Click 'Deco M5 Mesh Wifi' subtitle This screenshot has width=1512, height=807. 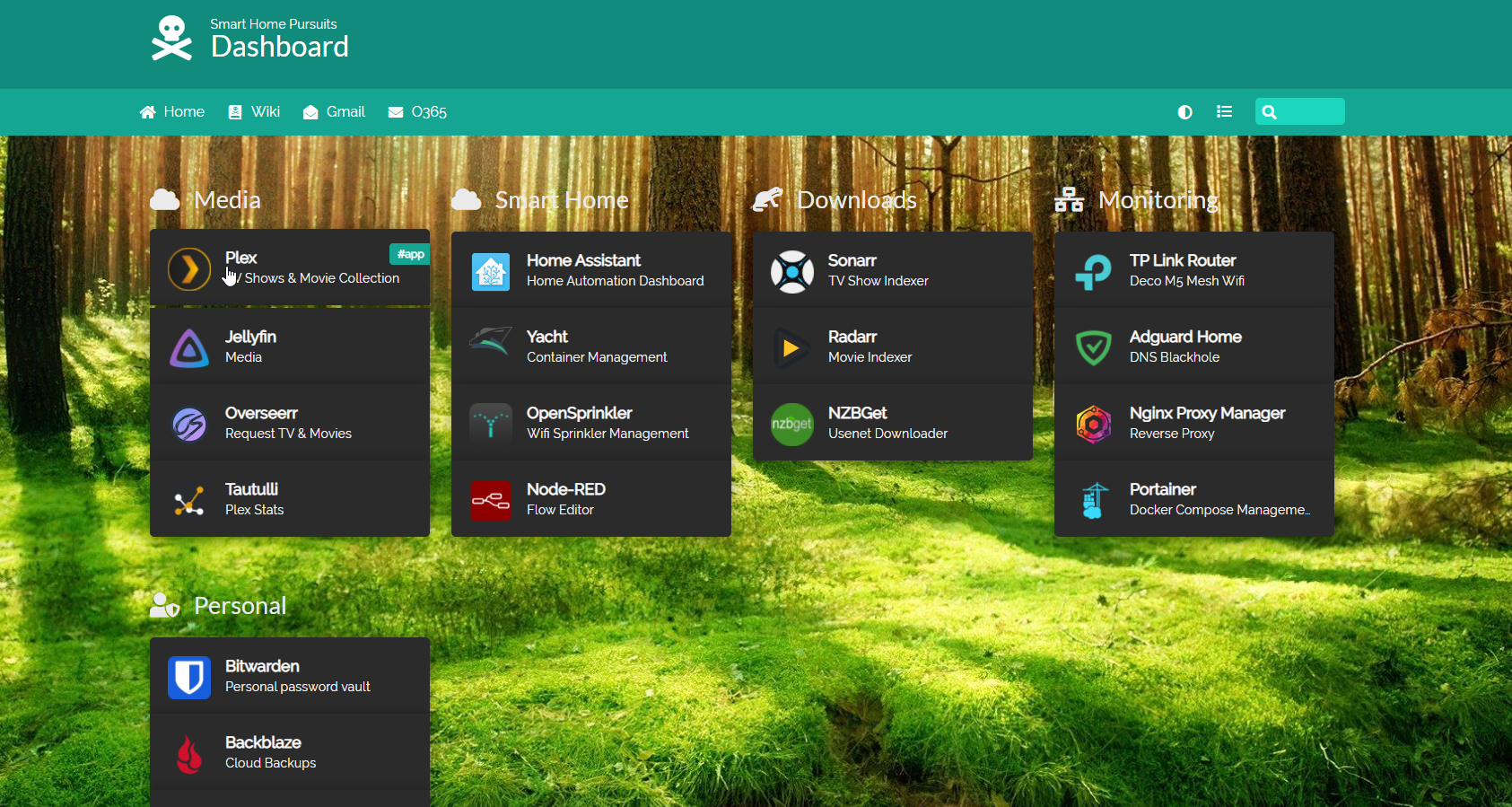(1187, 281)
